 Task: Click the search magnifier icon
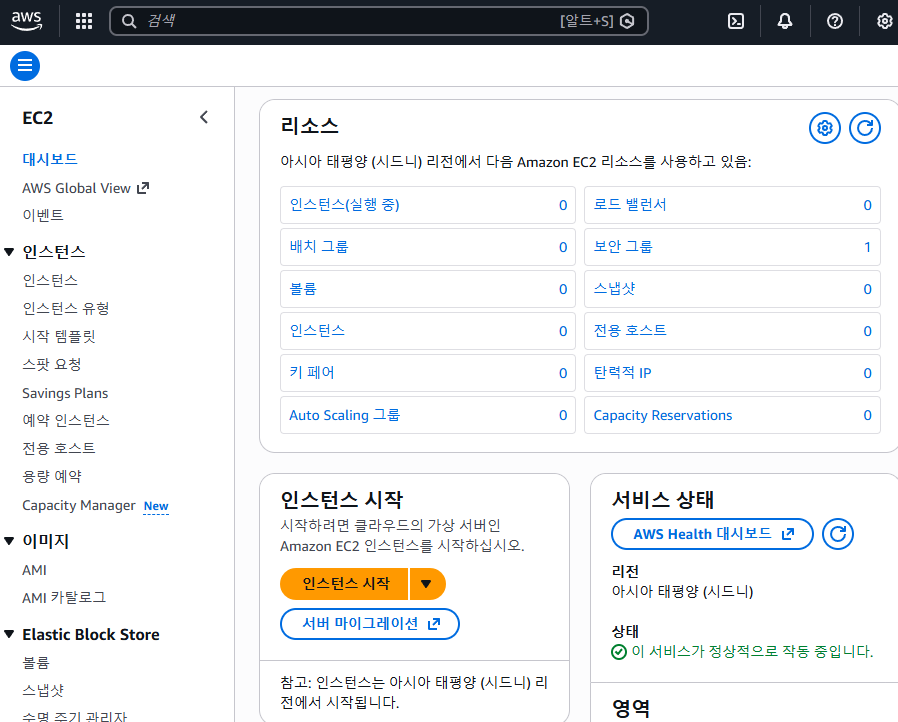click(129, 21)
